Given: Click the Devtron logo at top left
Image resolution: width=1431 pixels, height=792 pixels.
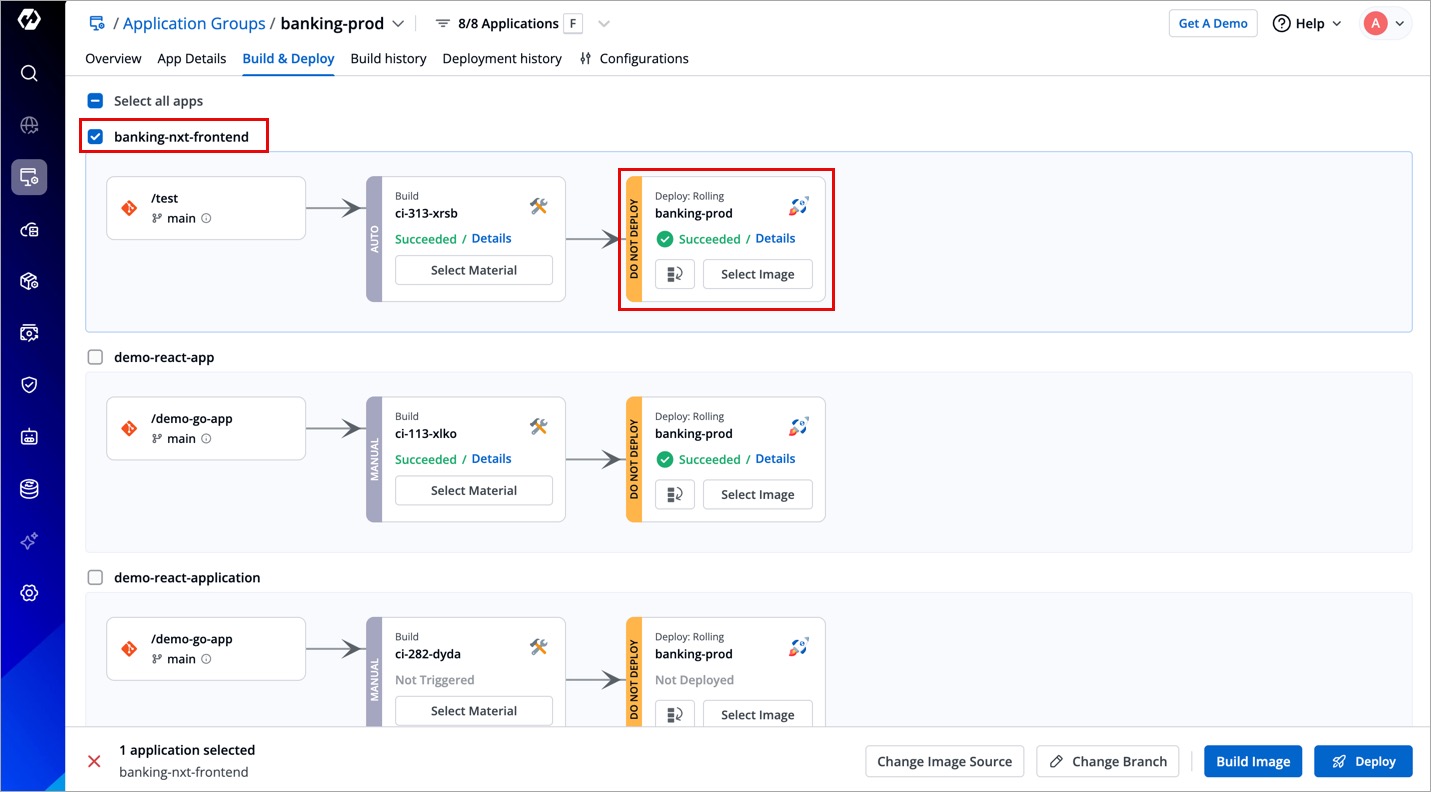Looking at the screenshot, I should pos(29,20).
